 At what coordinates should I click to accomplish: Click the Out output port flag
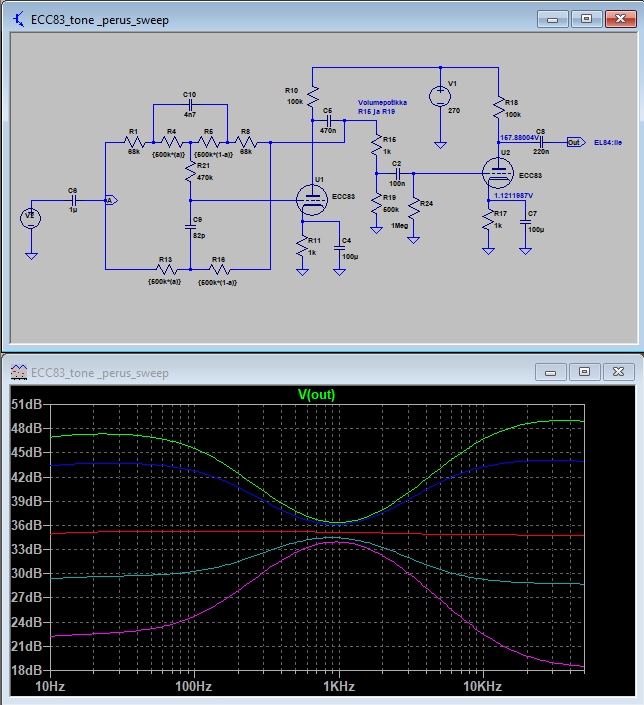point(575,142)
